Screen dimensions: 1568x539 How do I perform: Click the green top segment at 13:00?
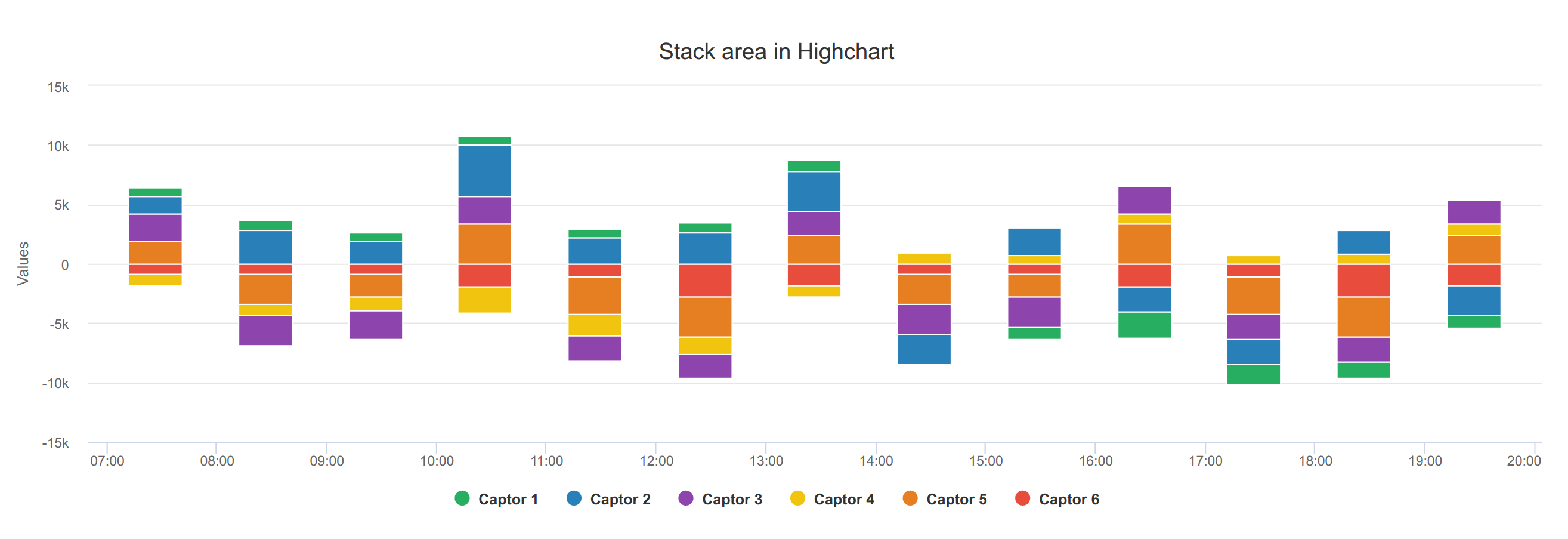[x=814, y=166]
